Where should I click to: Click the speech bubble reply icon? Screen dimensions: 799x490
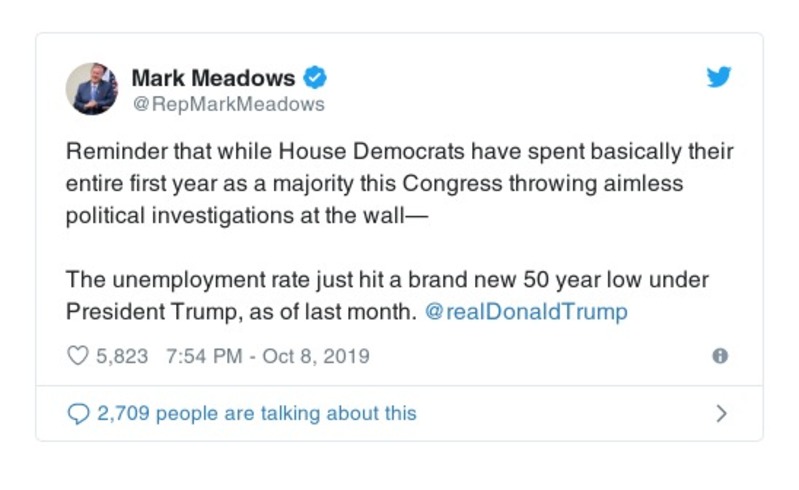pos(77,413)
